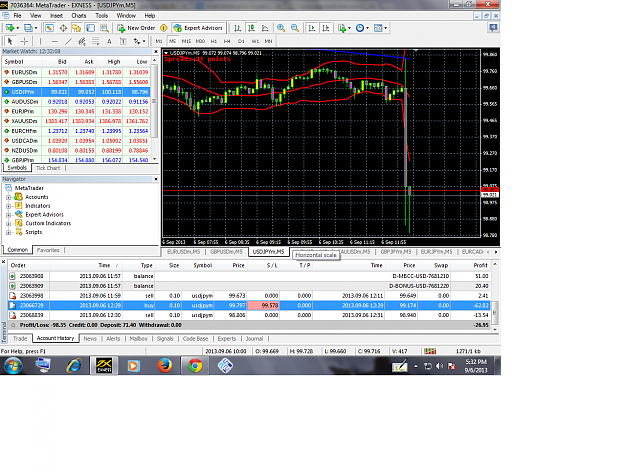Viewport: 625px width, 471px height.
Task: Switch to W1 timeframe
Action: [255, 41]
